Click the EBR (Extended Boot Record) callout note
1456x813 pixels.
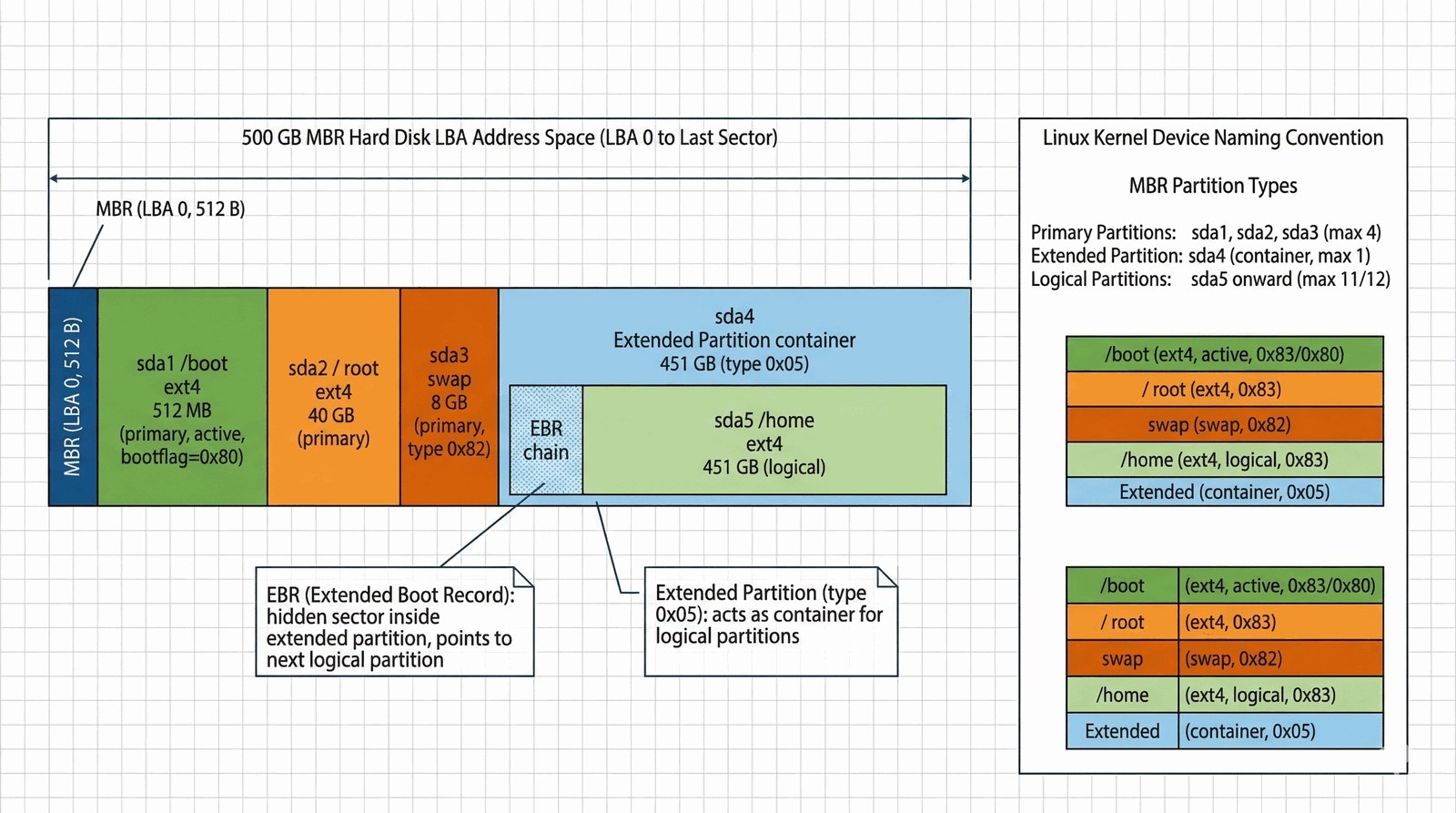click(x=394, y=622)
